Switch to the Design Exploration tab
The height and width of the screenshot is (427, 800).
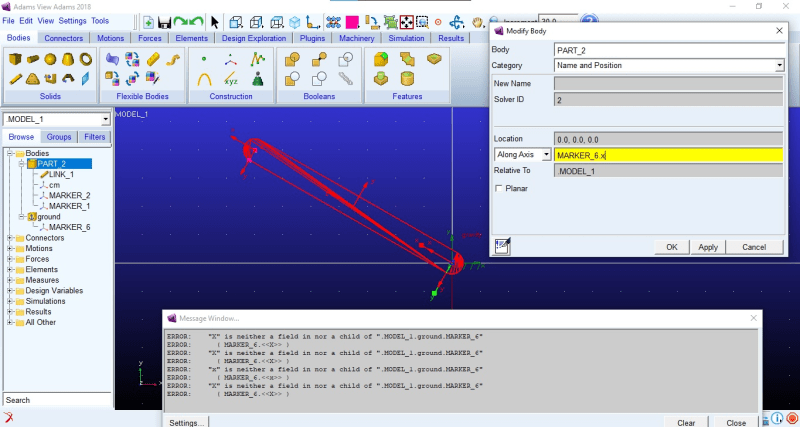click(254, 38)
